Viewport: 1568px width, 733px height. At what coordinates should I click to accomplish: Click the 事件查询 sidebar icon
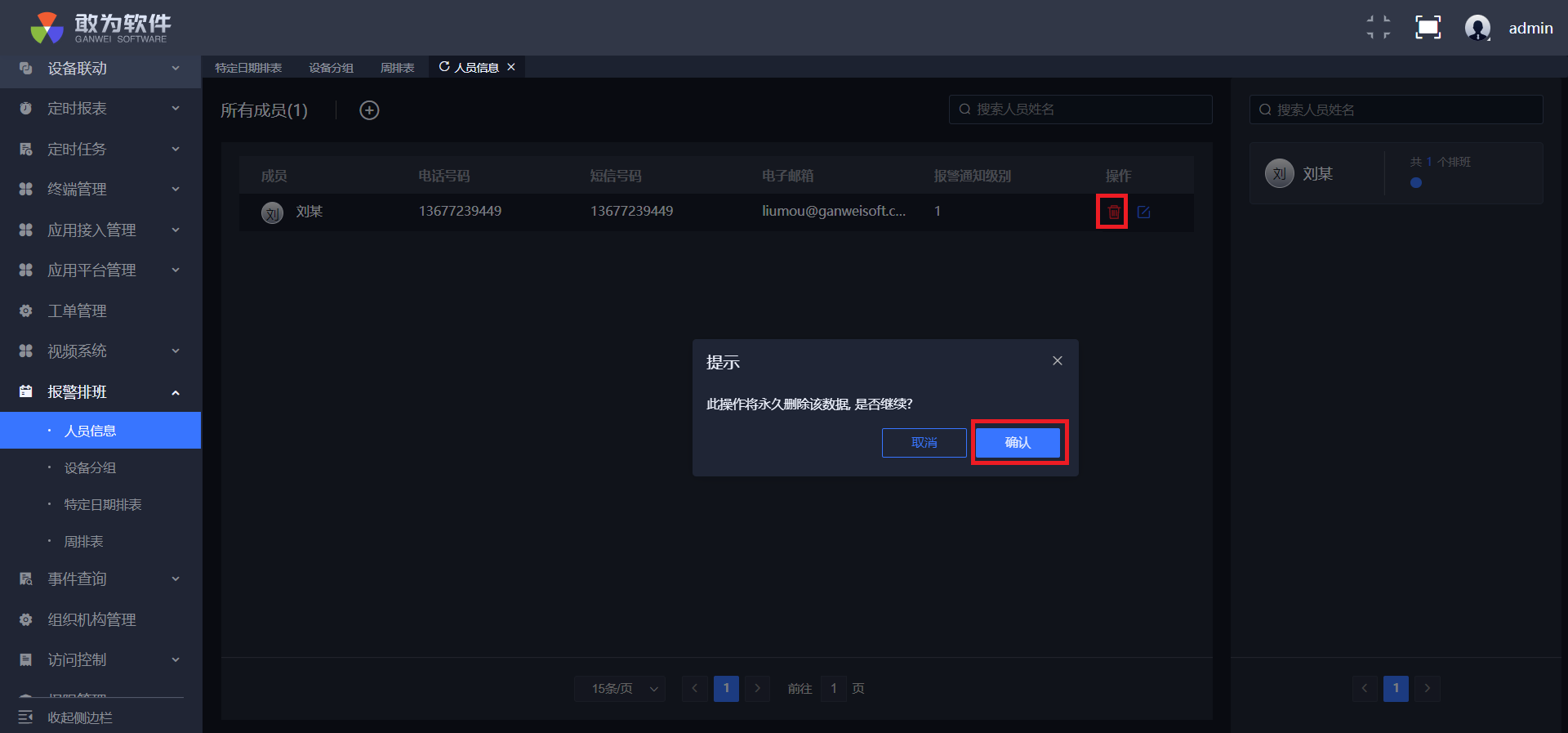tap(25, 579)
